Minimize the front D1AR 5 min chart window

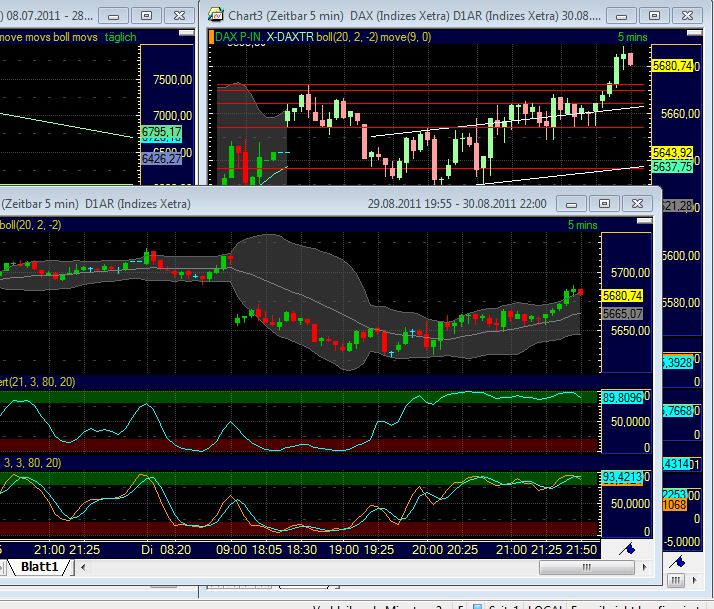pyautogui.click(x=571, y=204)
